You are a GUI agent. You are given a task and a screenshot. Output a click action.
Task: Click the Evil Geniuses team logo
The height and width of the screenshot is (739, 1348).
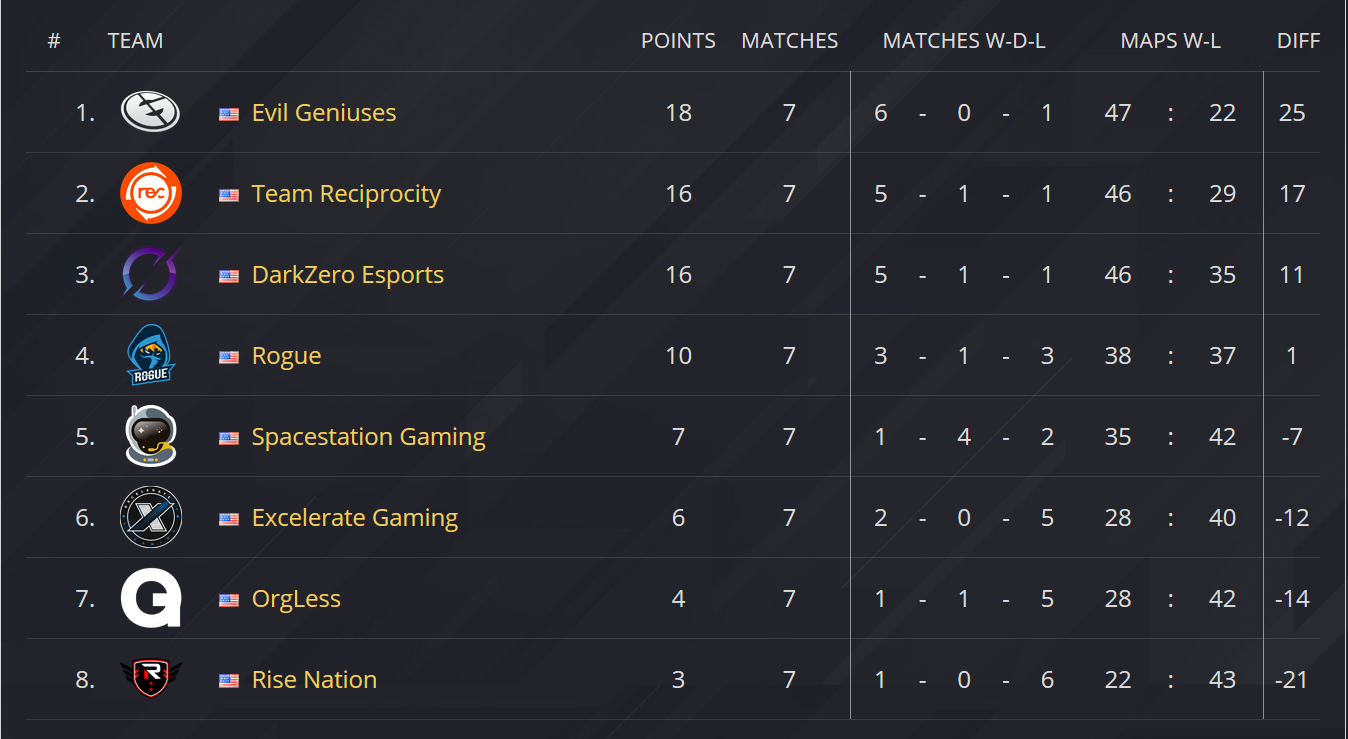(150, 112)
